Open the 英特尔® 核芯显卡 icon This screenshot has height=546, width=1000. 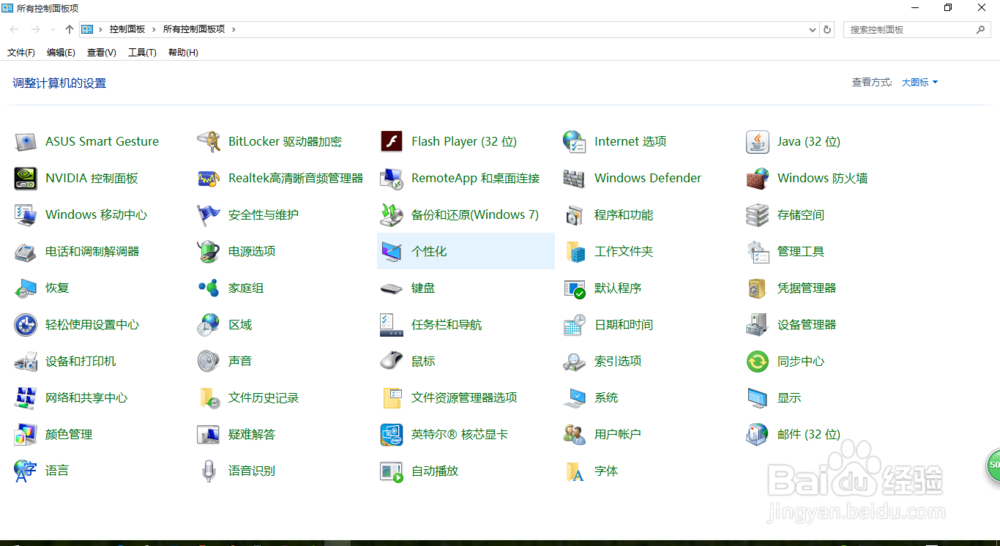(391, 434)
